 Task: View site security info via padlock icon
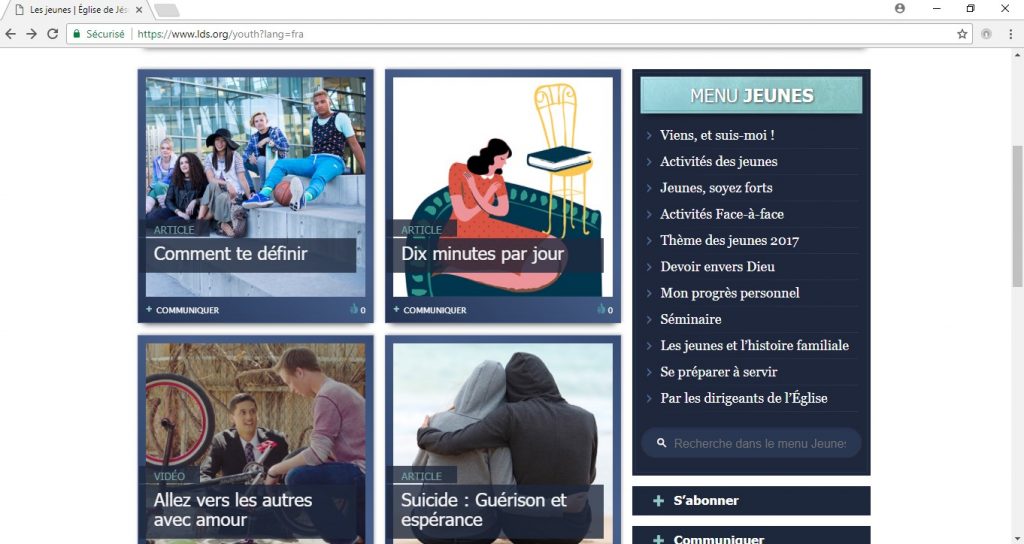coord(77,34)
